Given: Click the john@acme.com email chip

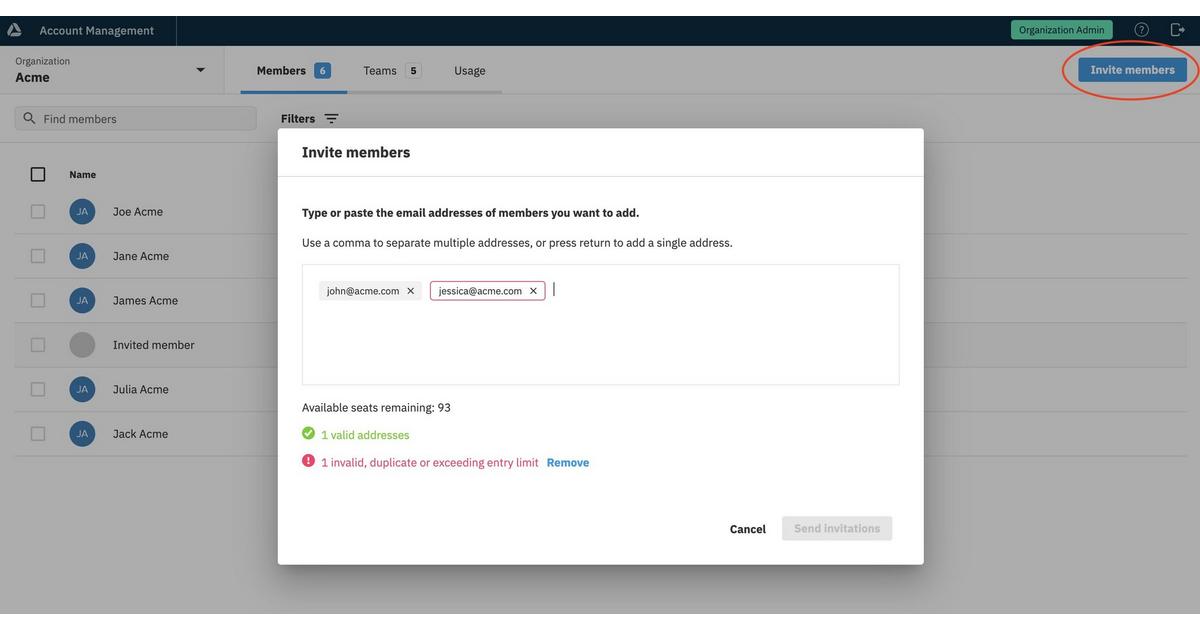Looking at the screenshot, I should pos(370,291).
